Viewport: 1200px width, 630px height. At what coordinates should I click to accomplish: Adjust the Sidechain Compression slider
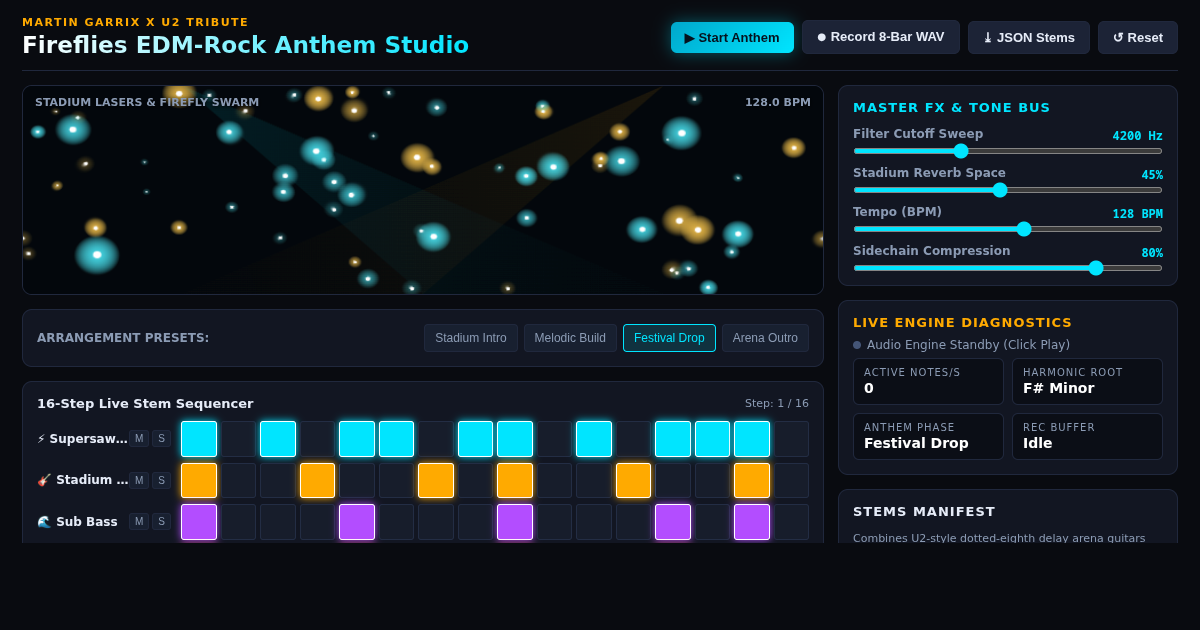(1008, 268)
